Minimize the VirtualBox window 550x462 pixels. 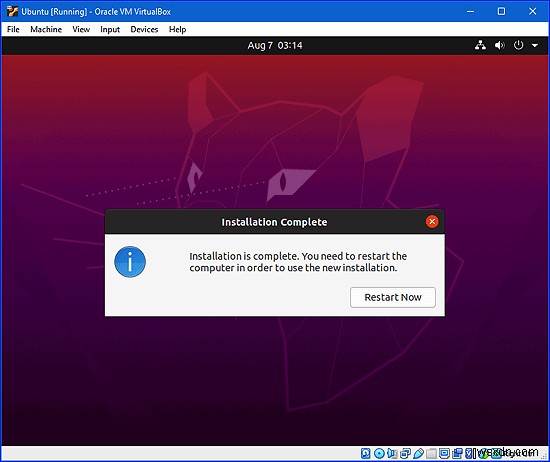pyautogui.click(x=470, y=11)
